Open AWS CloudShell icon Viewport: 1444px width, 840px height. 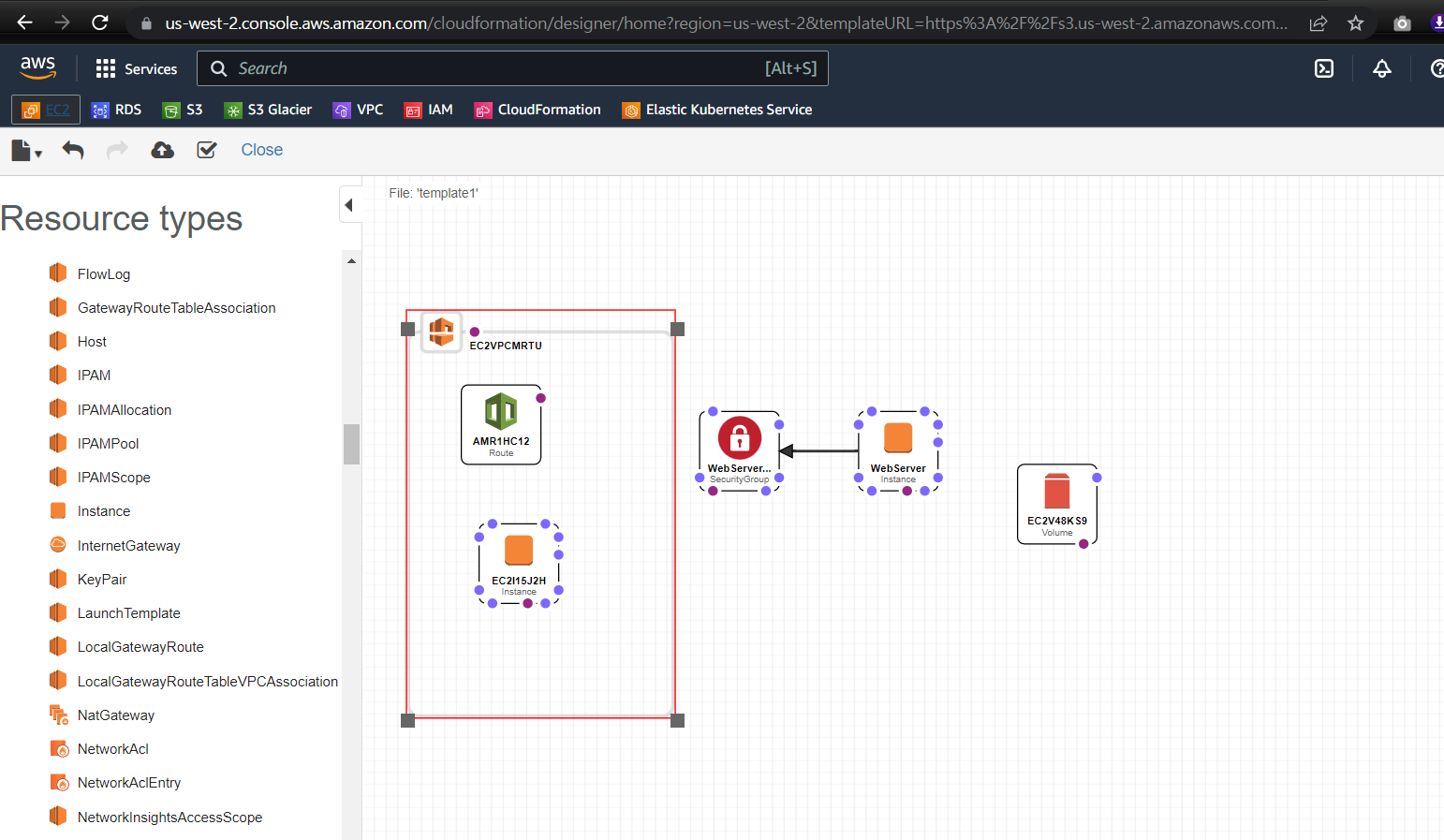(x=1324, y=68)
